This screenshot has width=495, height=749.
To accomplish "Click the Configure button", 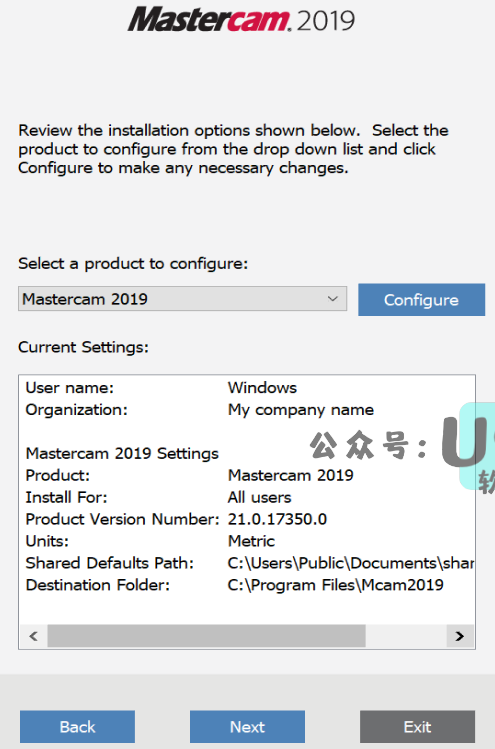I will [x=421, y=300].
